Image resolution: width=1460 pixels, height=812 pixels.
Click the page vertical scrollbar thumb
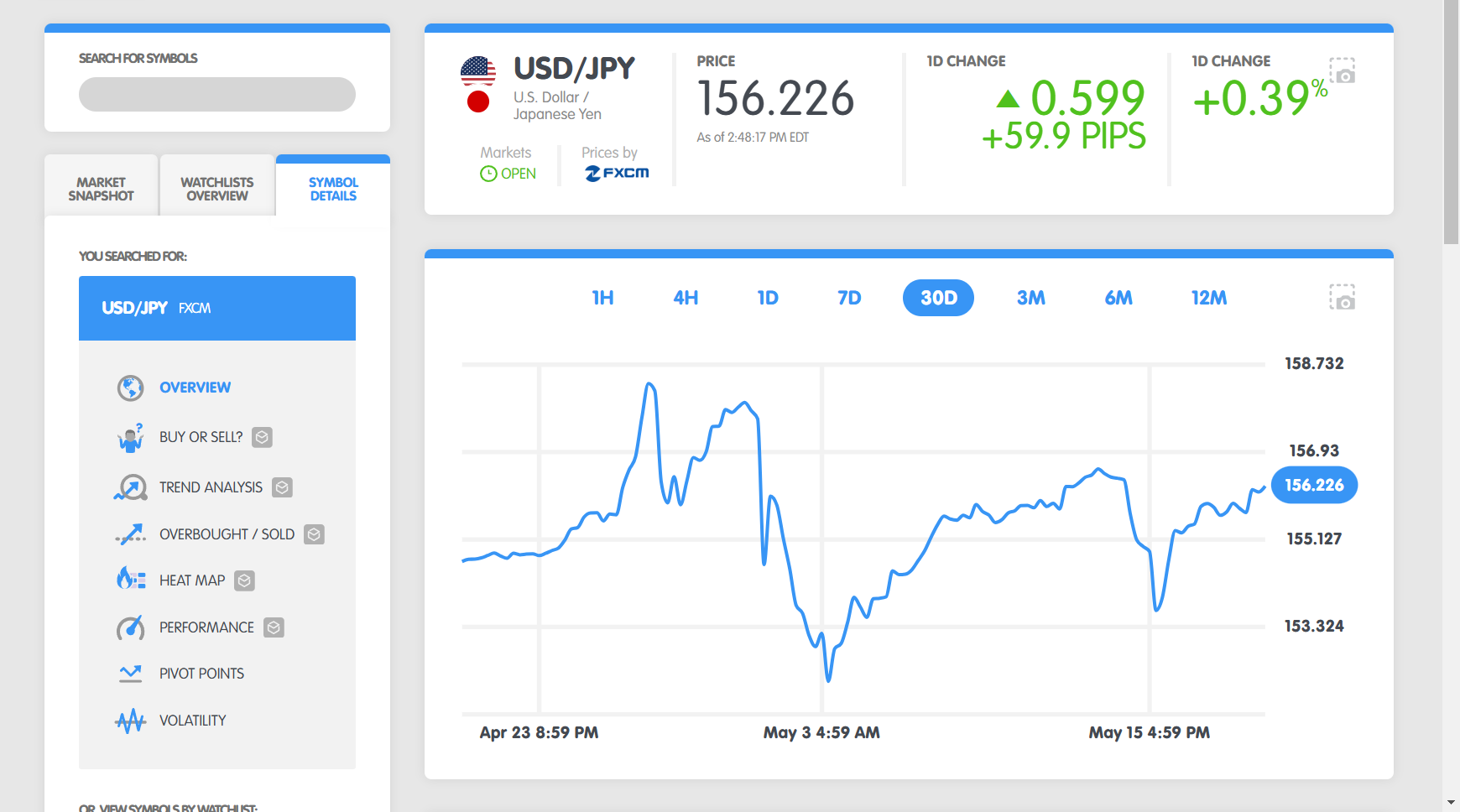pyautogui.click(x=1451, y=126)
